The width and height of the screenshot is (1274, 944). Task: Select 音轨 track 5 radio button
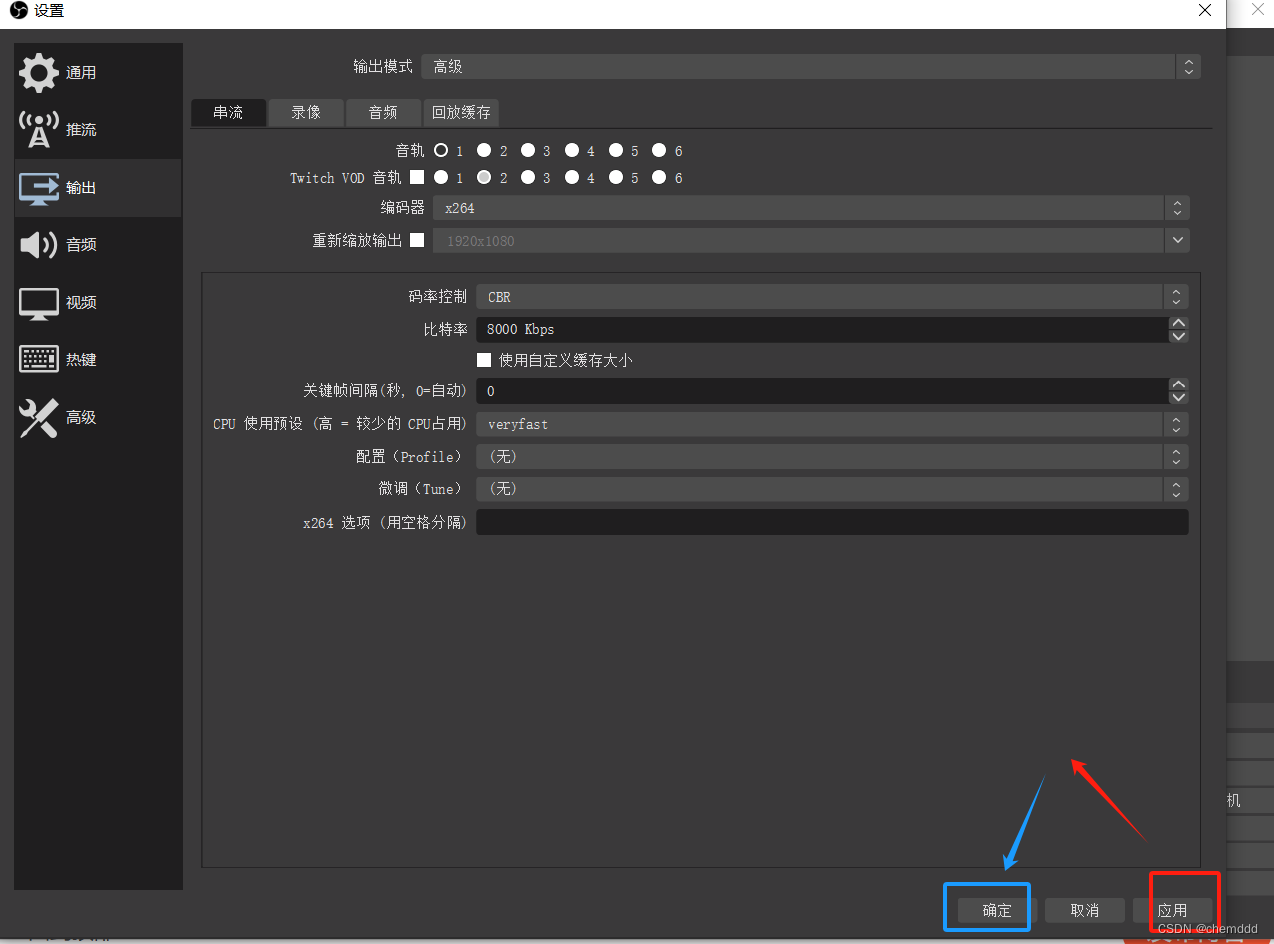(x=616, y=151)
